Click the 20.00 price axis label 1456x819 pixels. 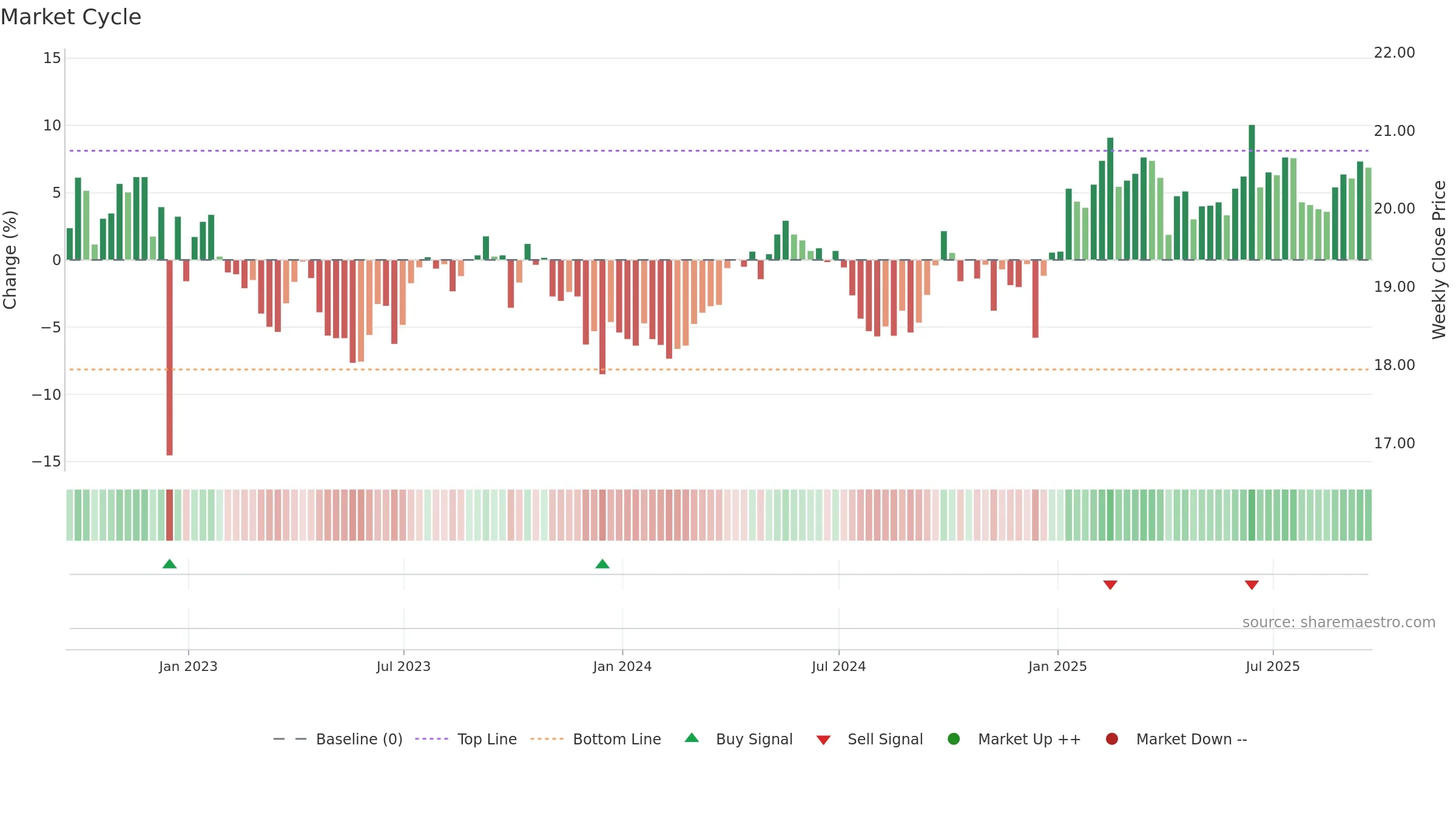pyautogui.click(x=1394, y=209)
